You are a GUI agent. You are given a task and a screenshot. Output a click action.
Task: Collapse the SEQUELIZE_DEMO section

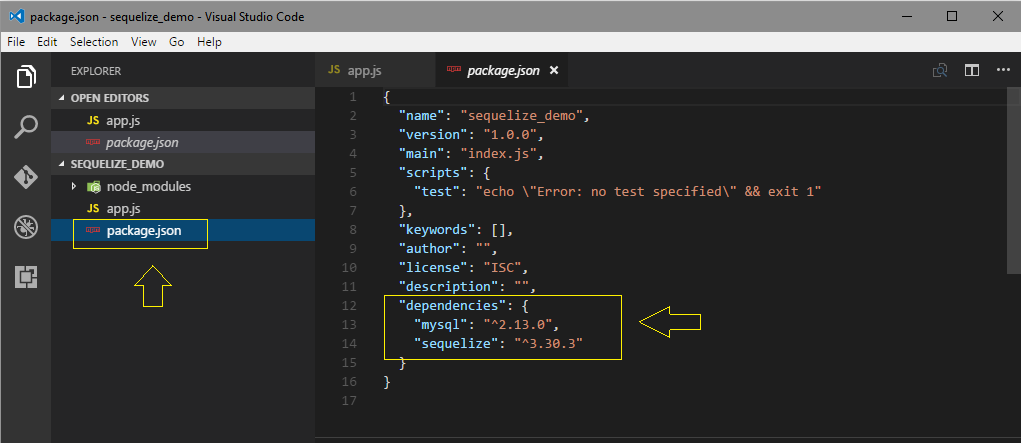63,164
